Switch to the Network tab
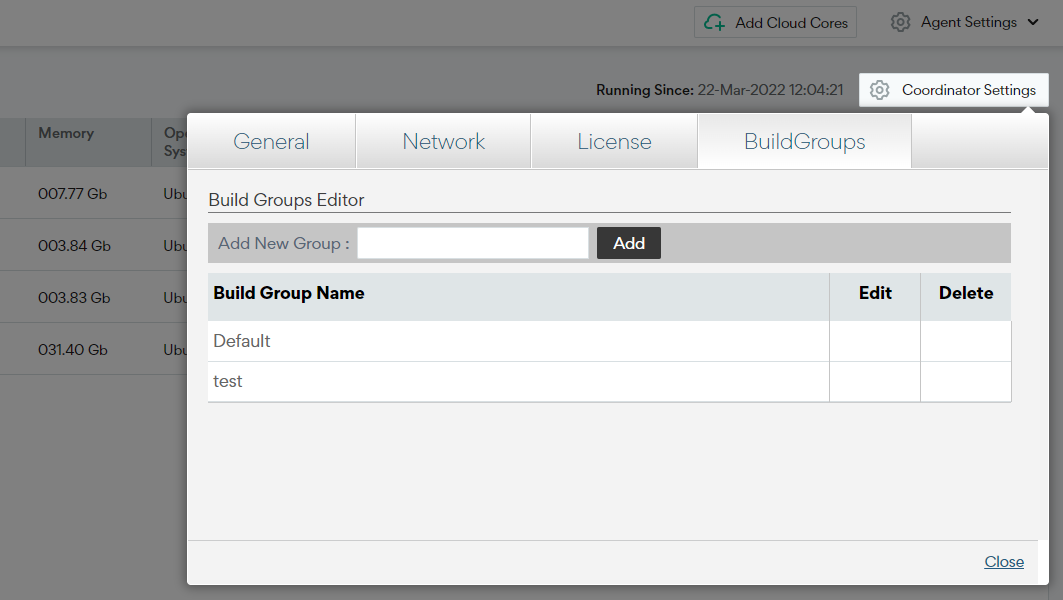This screenshot has height=600, width=1063. coord(443,142)
